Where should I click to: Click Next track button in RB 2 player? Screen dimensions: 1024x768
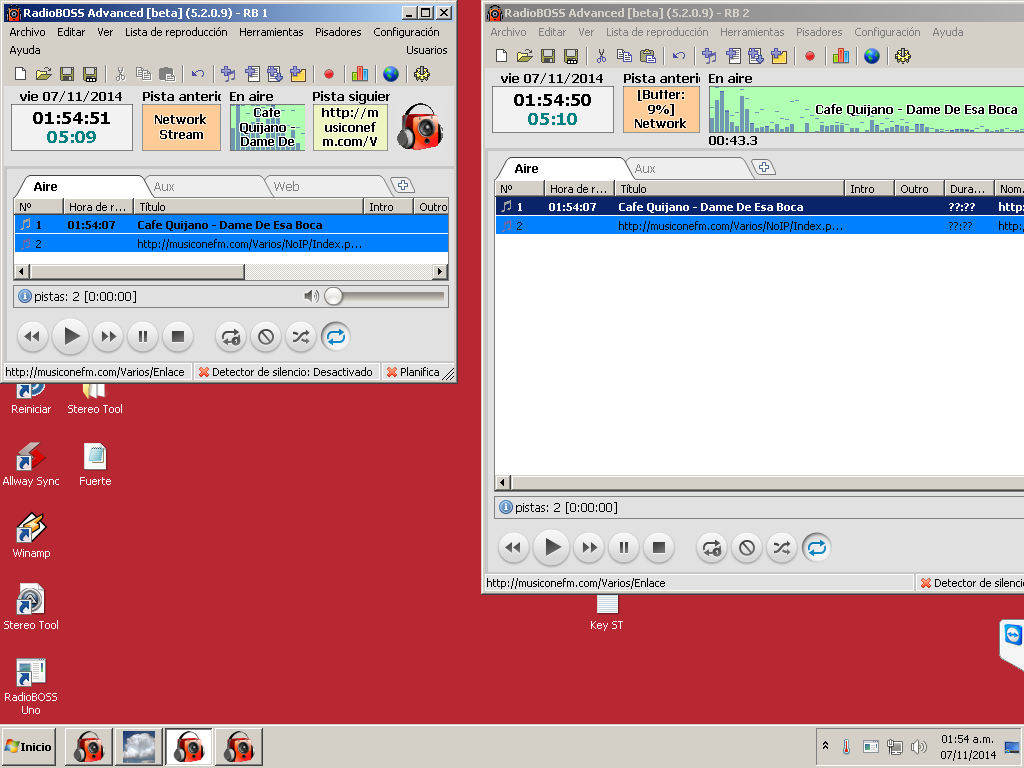pyautogui.click(x=589, y=548)
